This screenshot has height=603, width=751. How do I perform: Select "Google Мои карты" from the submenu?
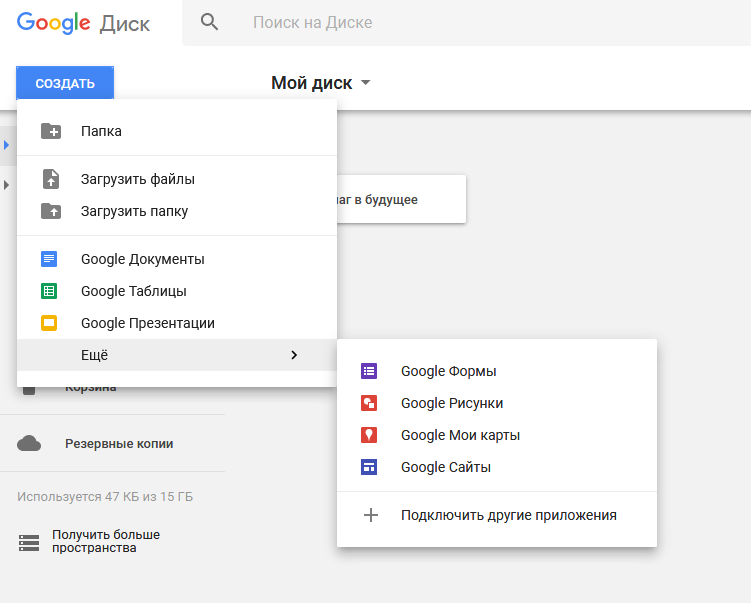point(497,435)
